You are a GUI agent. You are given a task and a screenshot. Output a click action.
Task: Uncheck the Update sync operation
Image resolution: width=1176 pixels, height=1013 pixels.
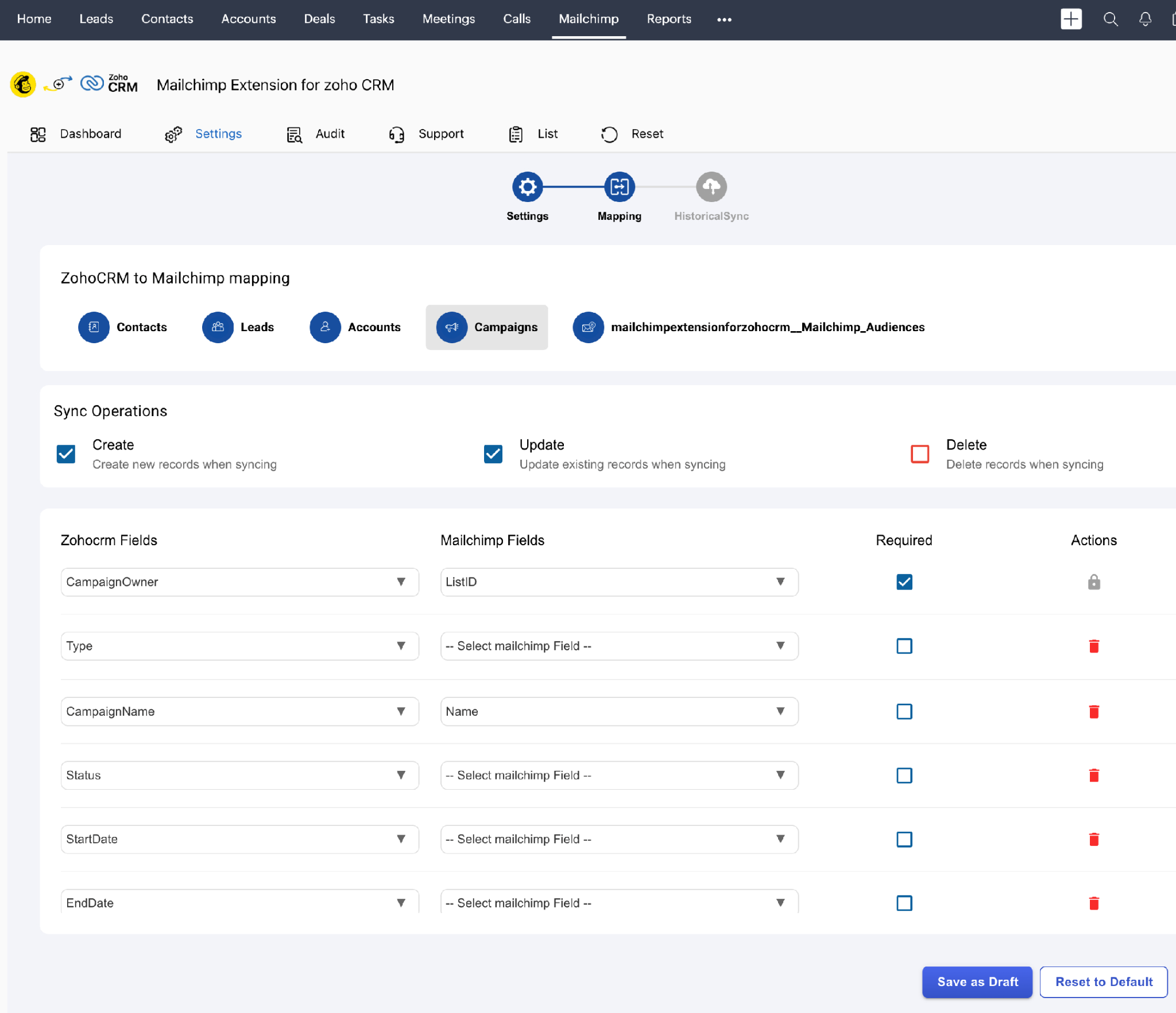(x=493, y=454)
